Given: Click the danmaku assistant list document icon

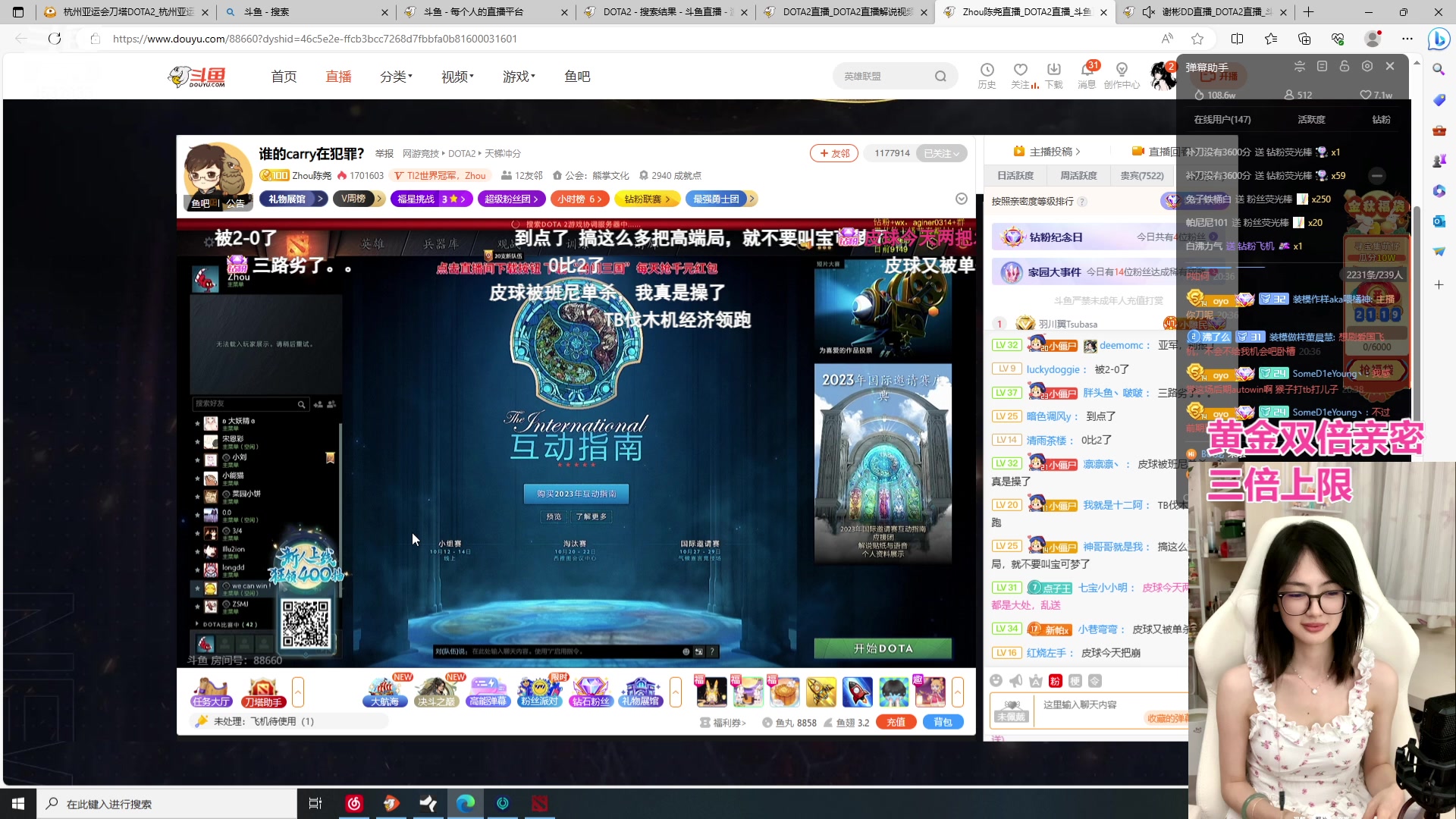Looking at the screenshot, I should point(1322,67).
